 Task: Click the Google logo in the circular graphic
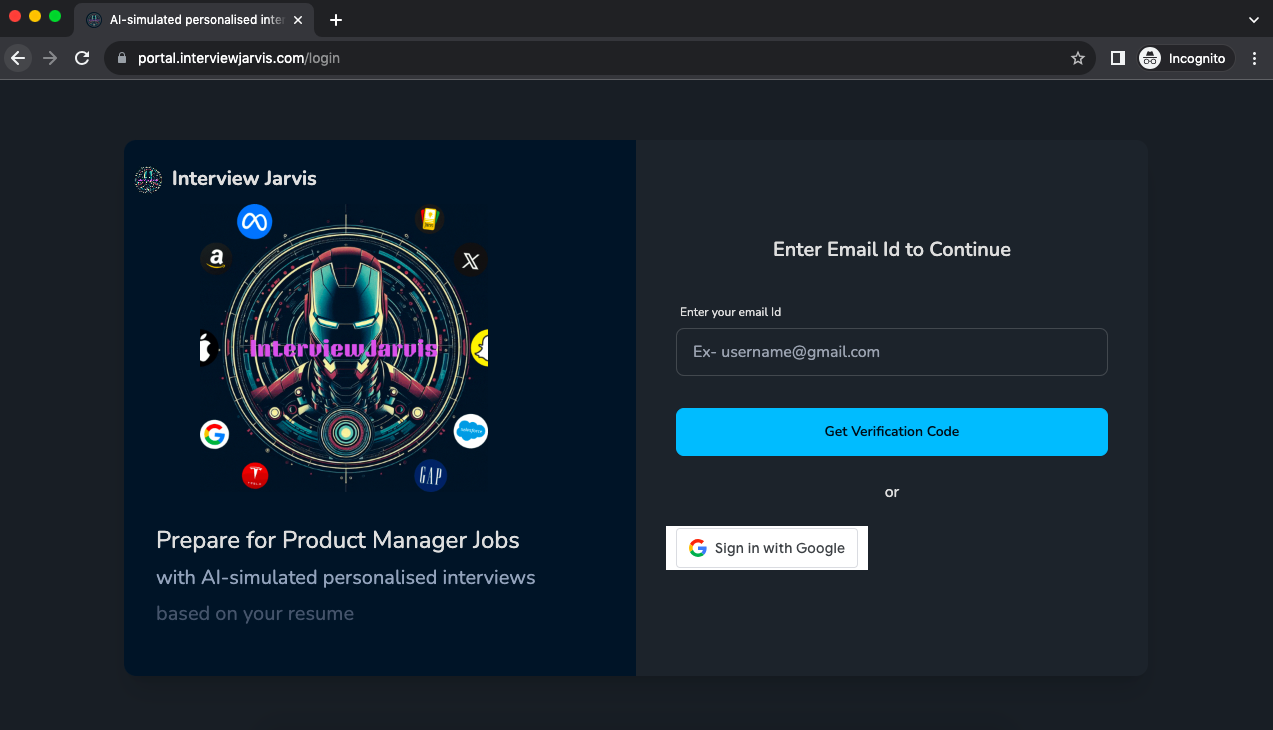(214, 434)
